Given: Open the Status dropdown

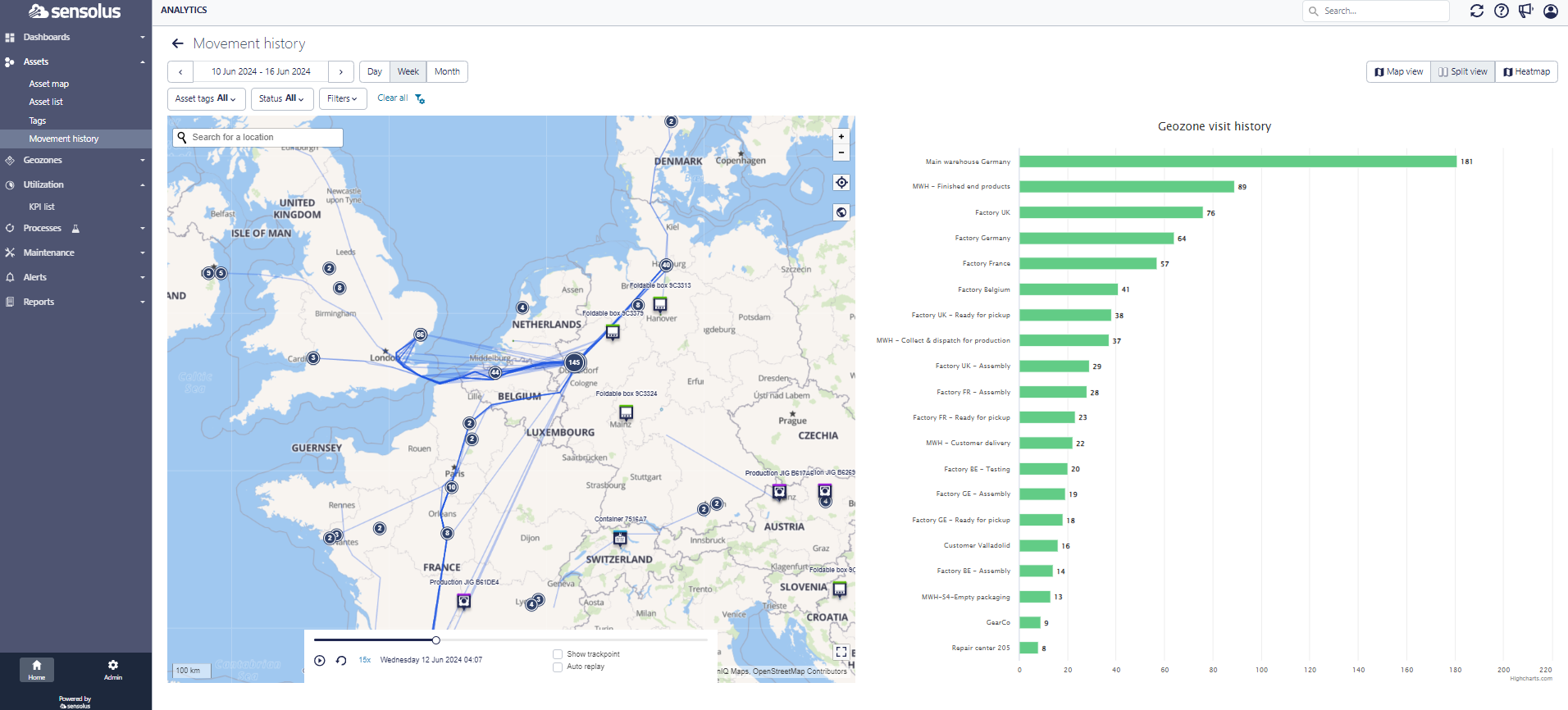Looking at the screenshot, I should click(281, 98).
